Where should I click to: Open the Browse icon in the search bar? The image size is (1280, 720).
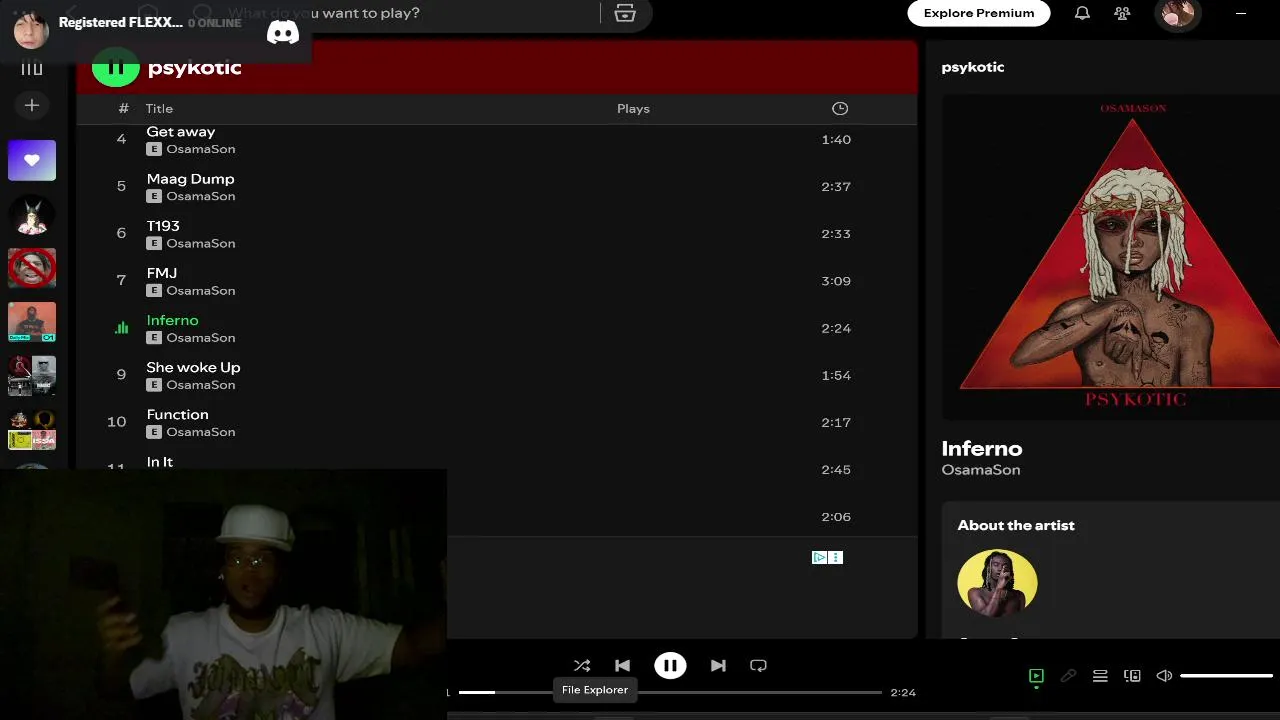click(625, 13)
